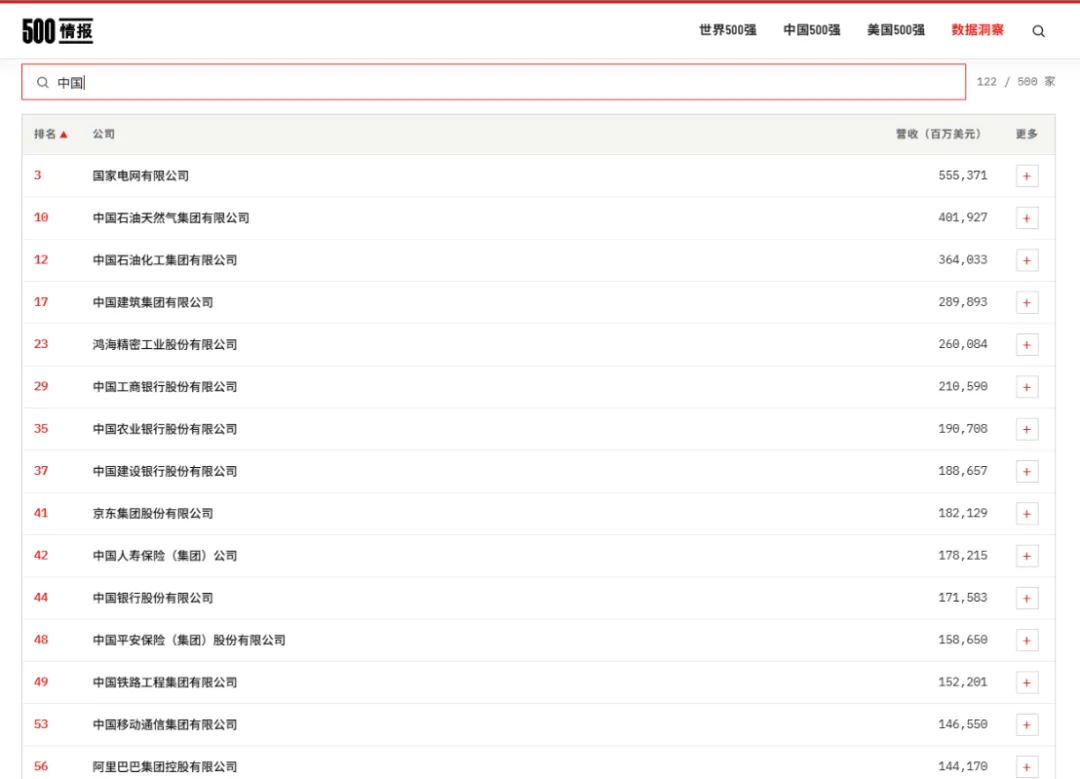
Task: Select company name 京东集团股份有限公司
Action: click(x=153, y=514)
